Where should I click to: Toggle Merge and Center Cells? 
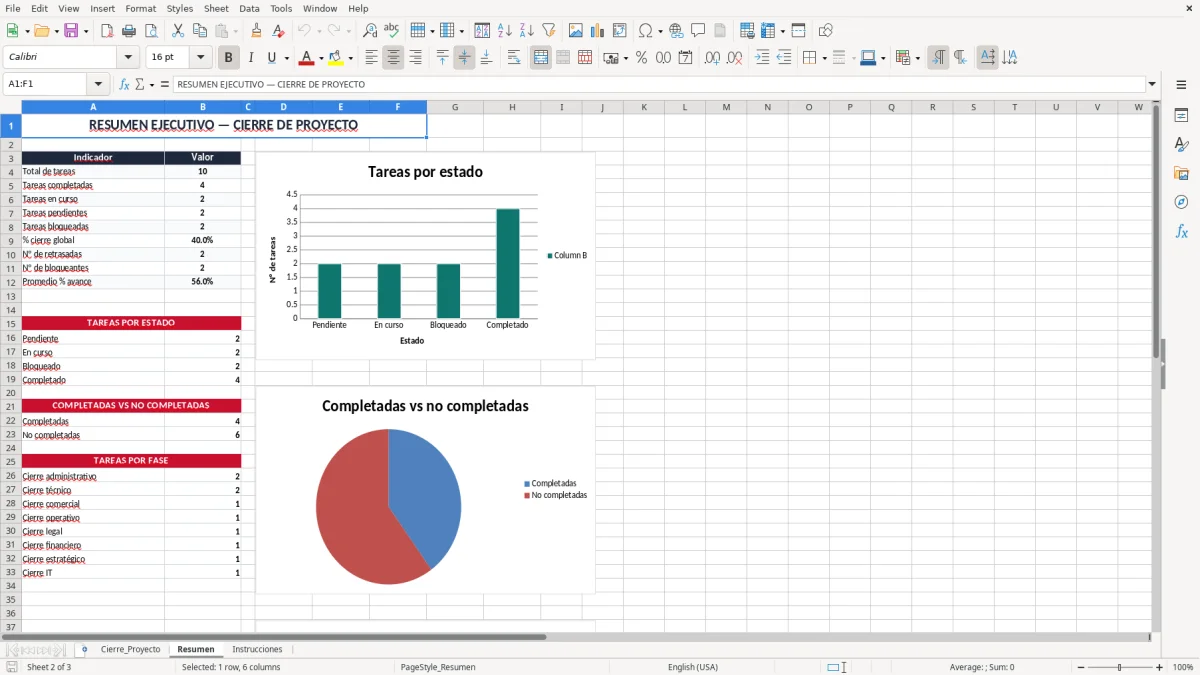tap(541, 58)
